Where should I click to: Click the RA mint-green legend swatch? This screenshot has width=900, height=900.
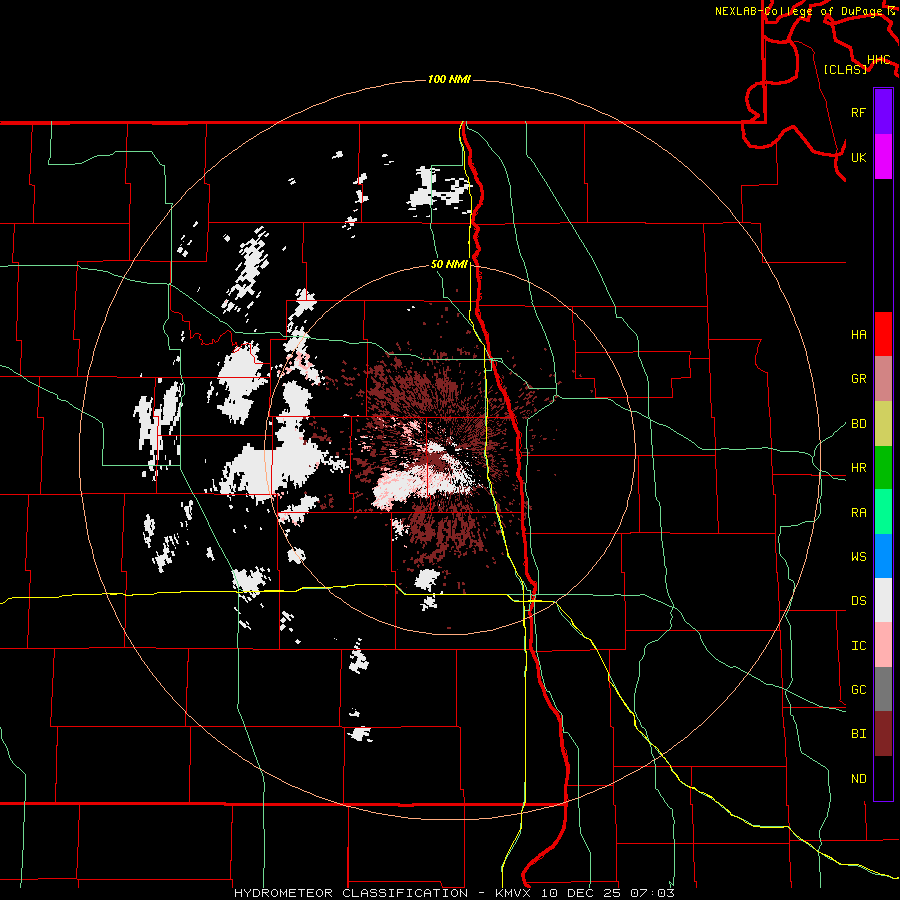tap(883, 512)
